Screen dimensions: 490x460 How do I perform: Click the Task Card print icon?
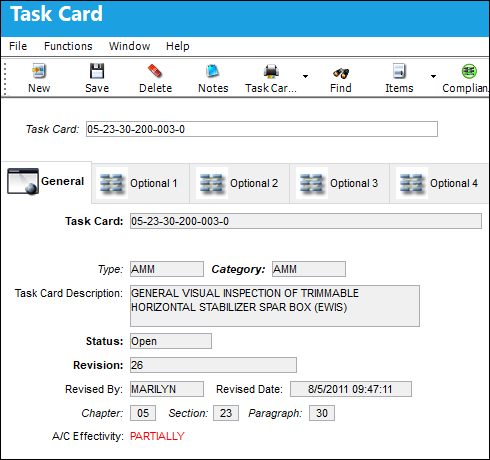(271, 71)
